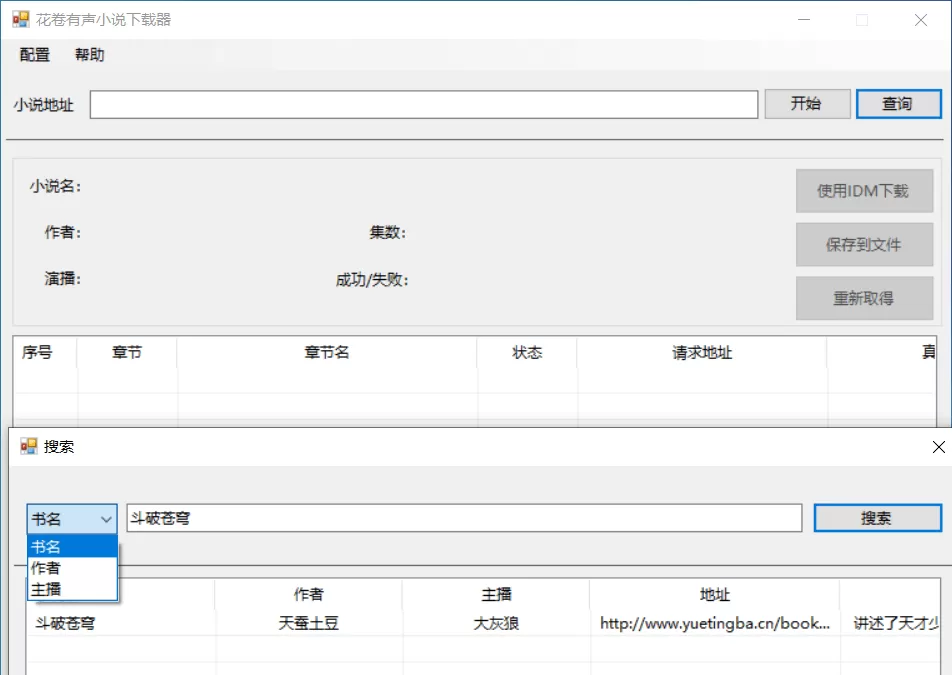The width and height of the screenshot is (952, 675).
Task: Select 主播 option in dropdown list
Action: 72,589
